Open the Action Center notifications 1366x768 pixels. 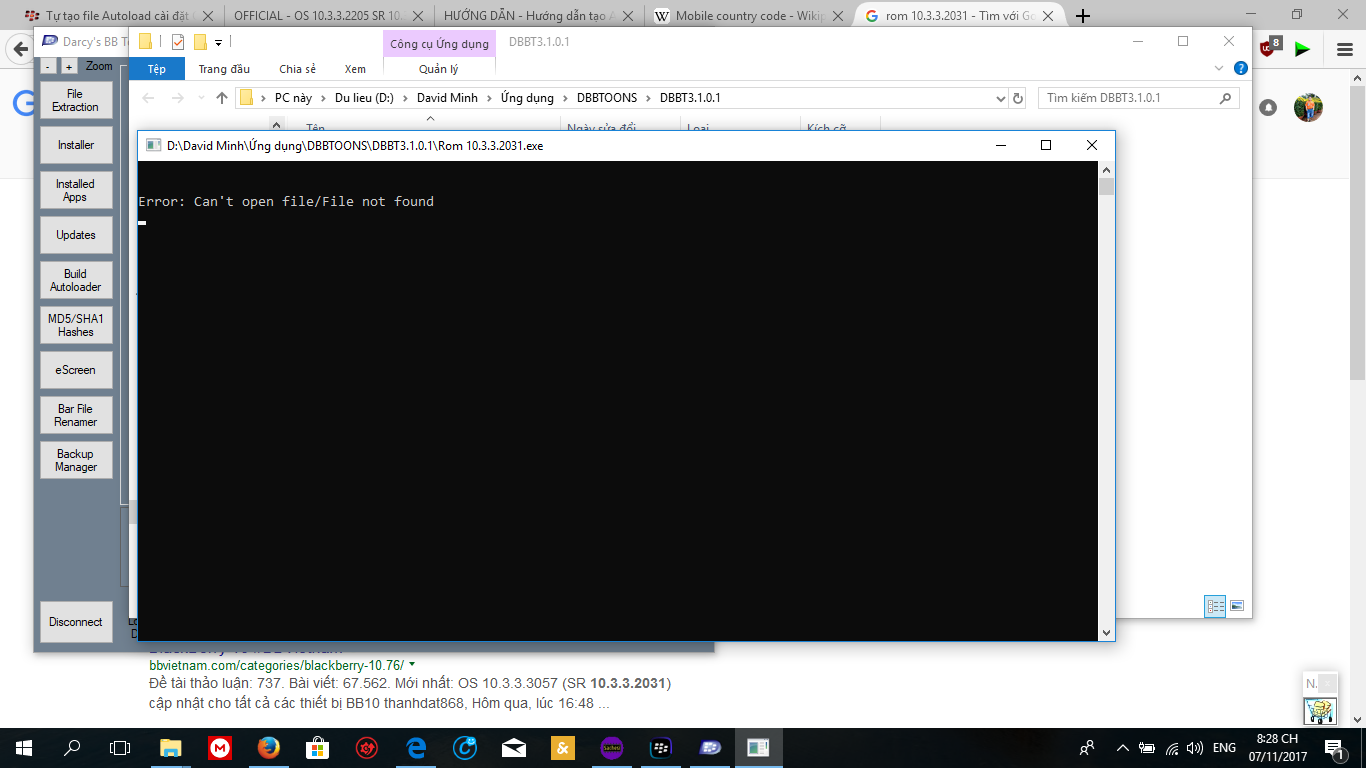(1334, 748)
